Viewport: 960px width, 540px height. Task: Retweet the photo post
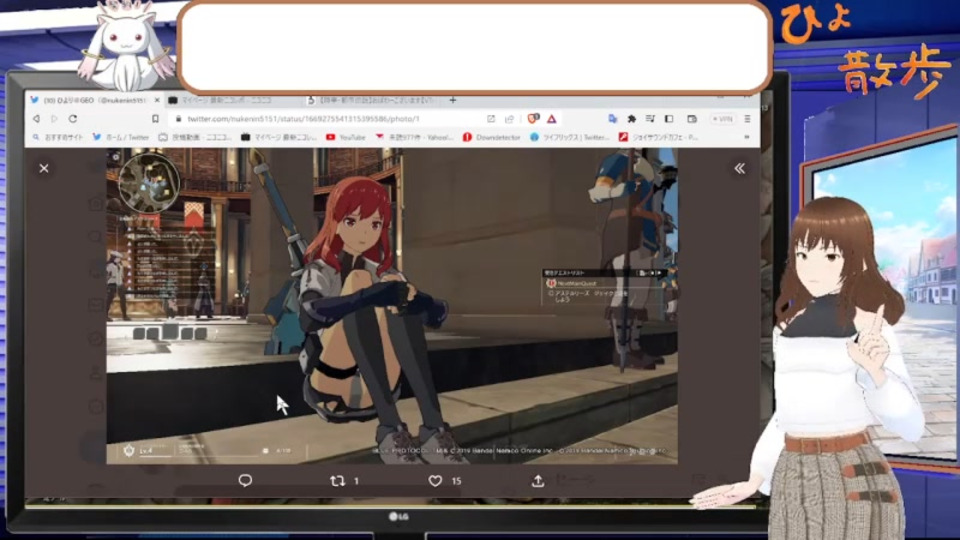(337, 481)
